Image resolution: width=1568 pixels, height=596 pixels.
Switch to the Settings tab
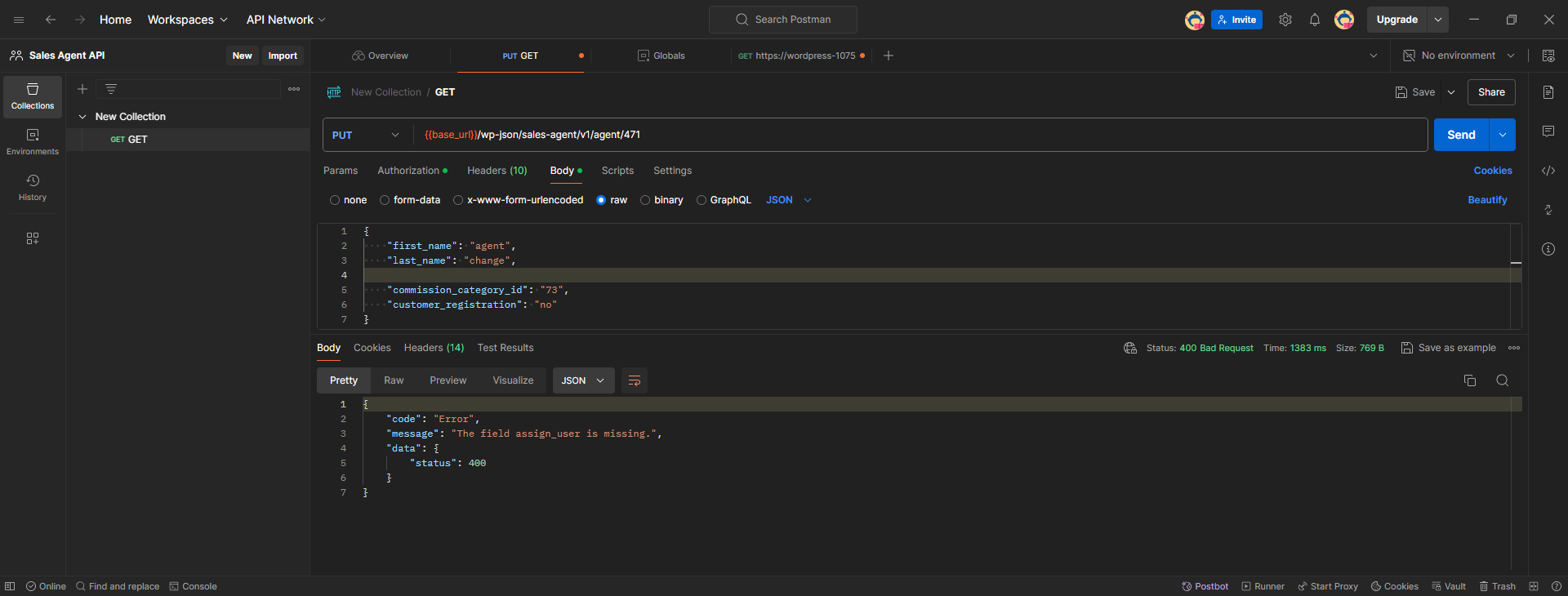click(x=672, y=171)
